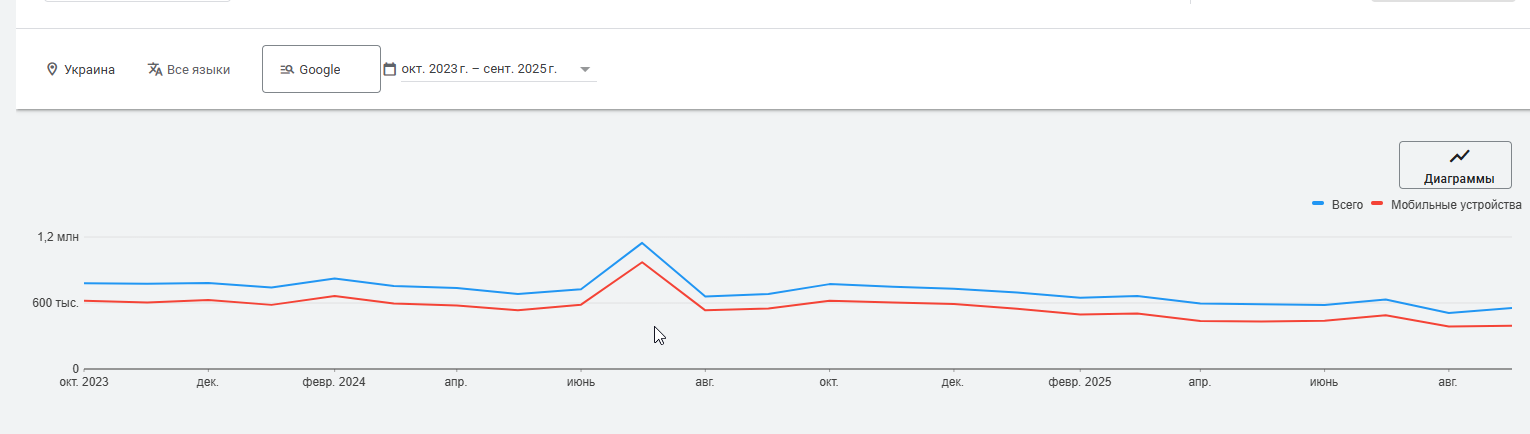
Task: Open the окт. 2023 – сент. 2025 date selector
Action: [479, 70]
